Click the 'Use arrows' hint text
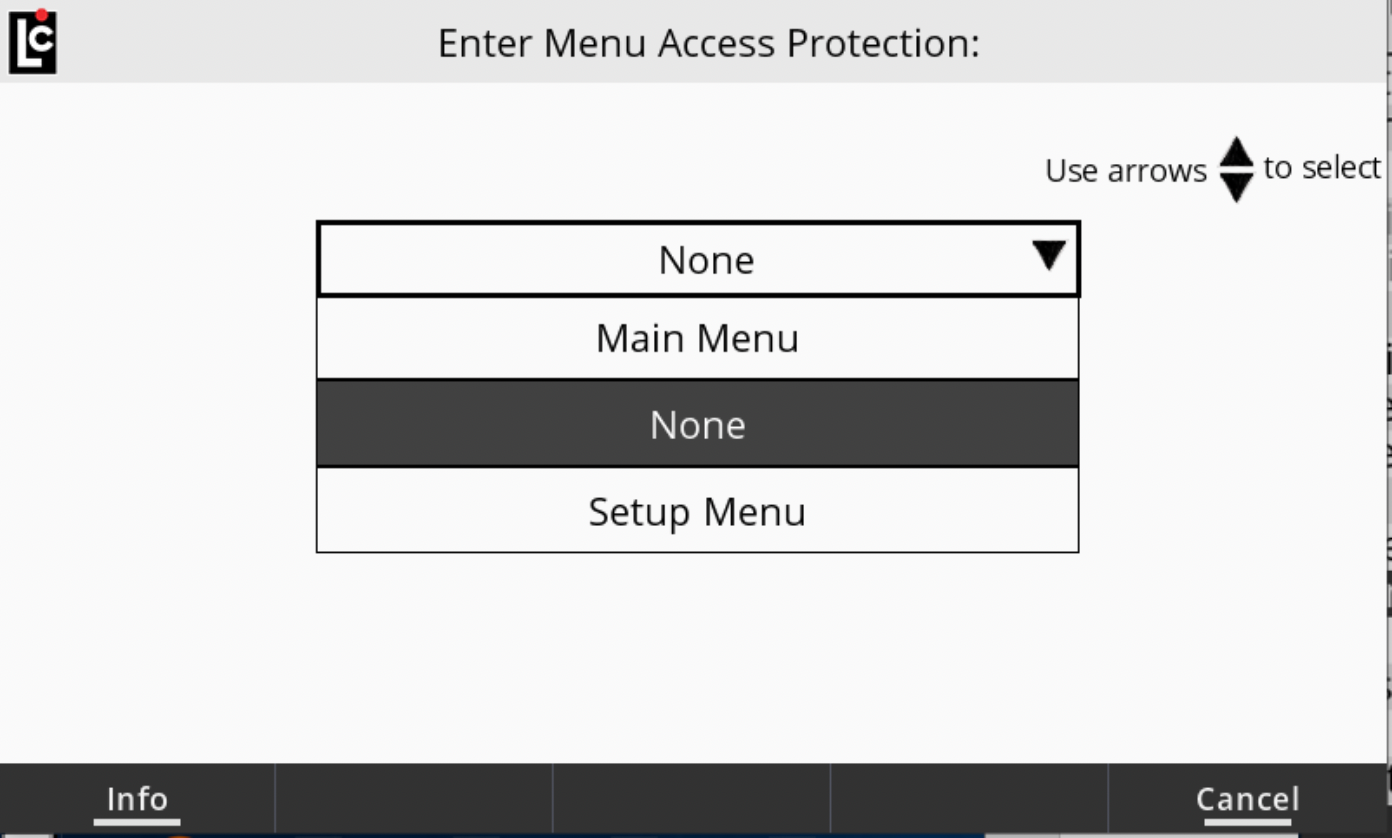This screenshot has height=838, width=1392. [1125, 171]
